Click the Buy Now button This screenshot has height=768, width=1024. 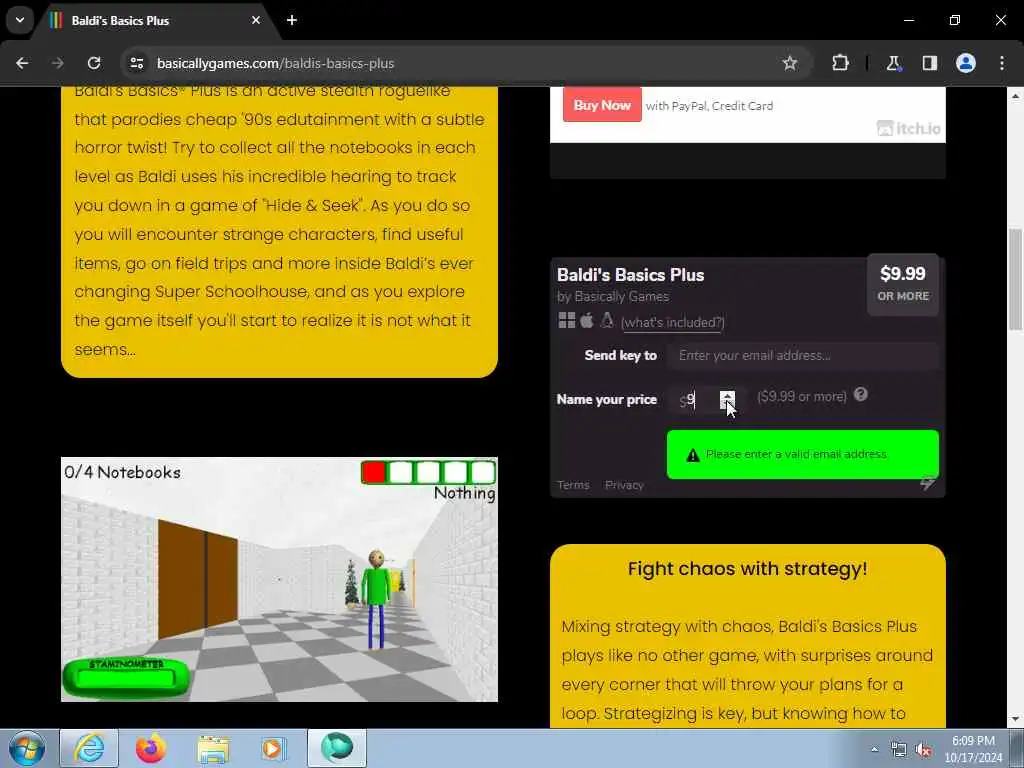coord(602,105)
